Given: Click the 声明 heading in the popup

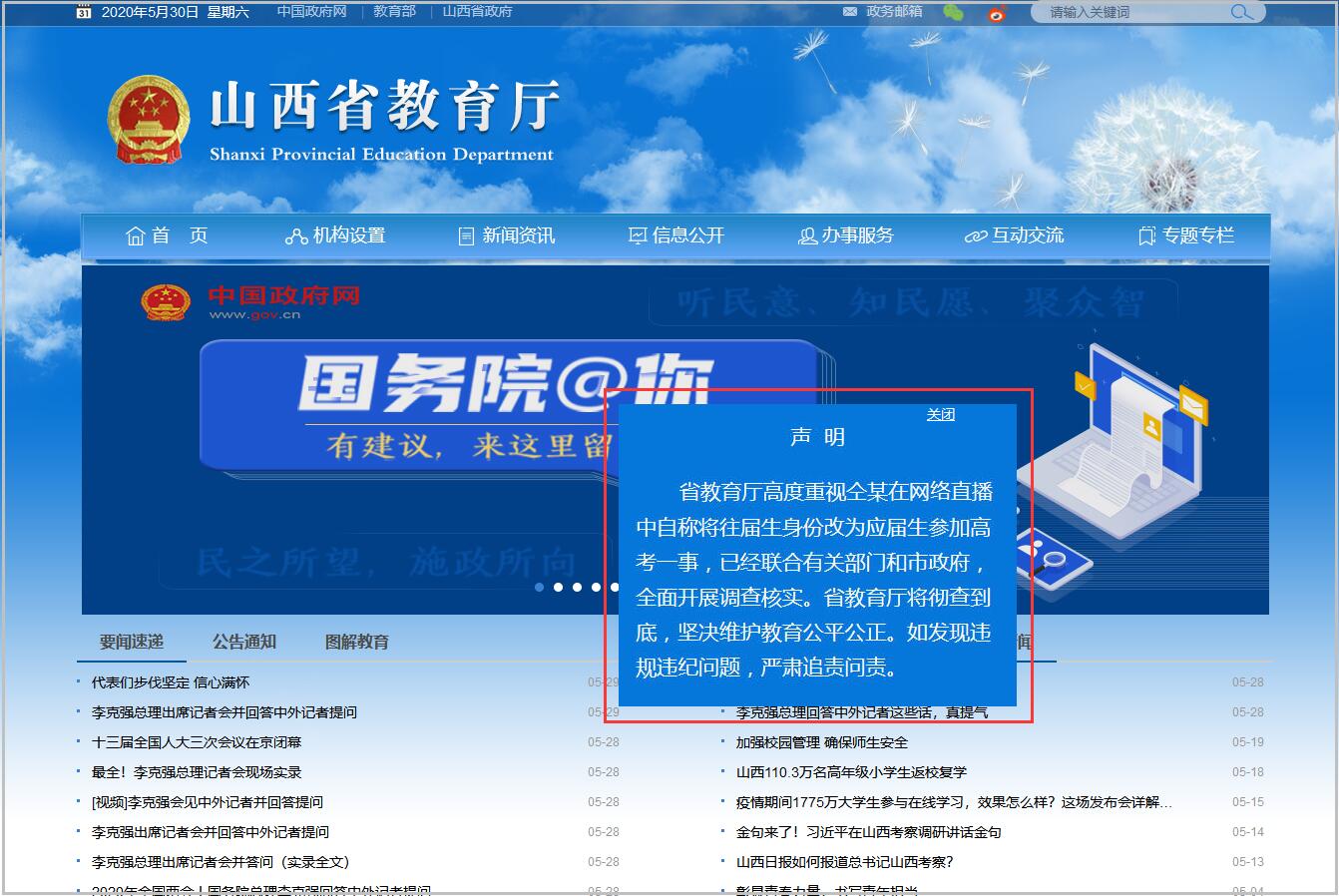Looking at the screenshot, I should pyautogui.click(x=818, y=437).
